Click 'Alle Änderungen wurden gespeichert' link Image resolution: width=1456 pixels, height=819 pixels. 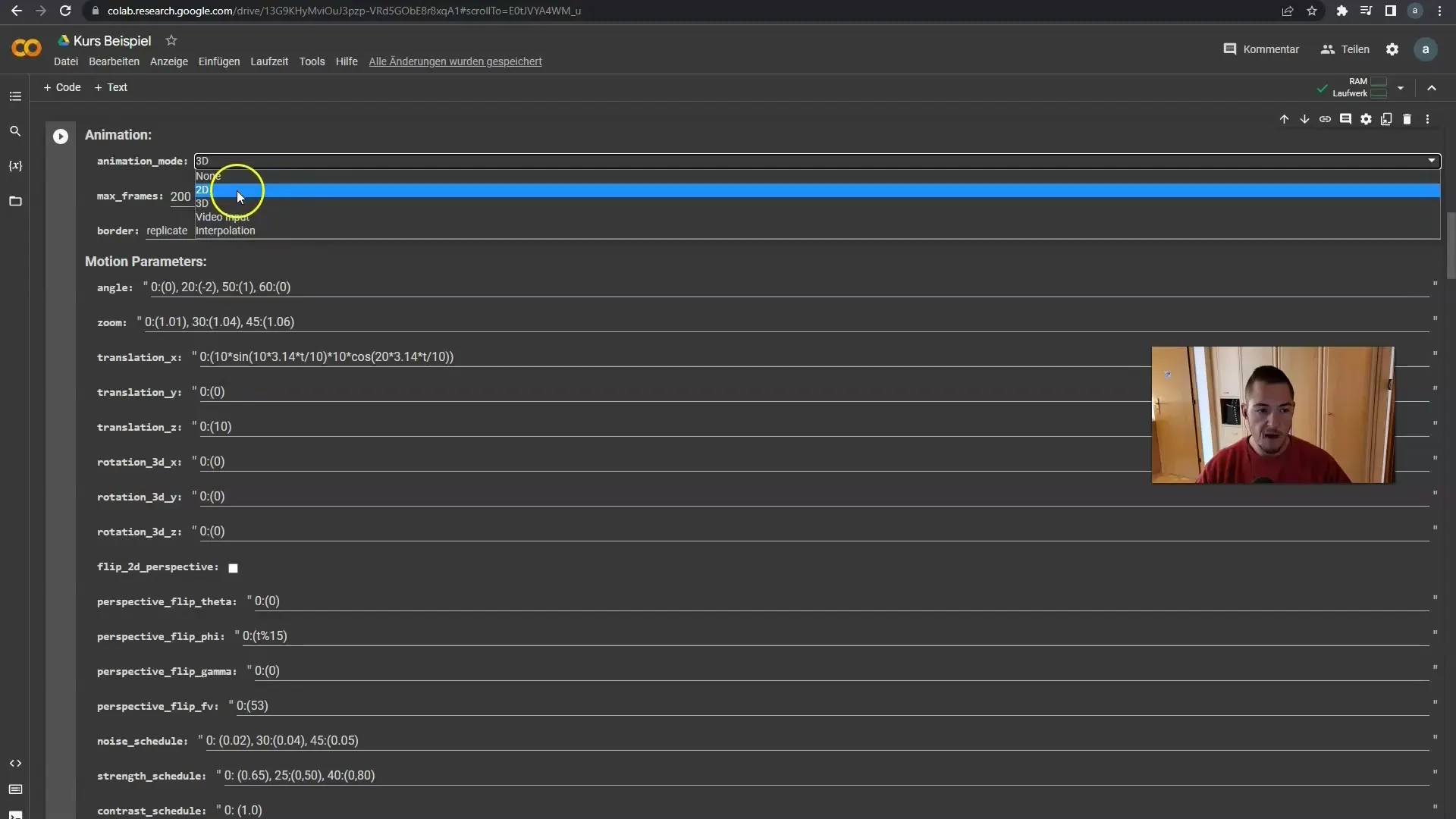click(455, 61)
